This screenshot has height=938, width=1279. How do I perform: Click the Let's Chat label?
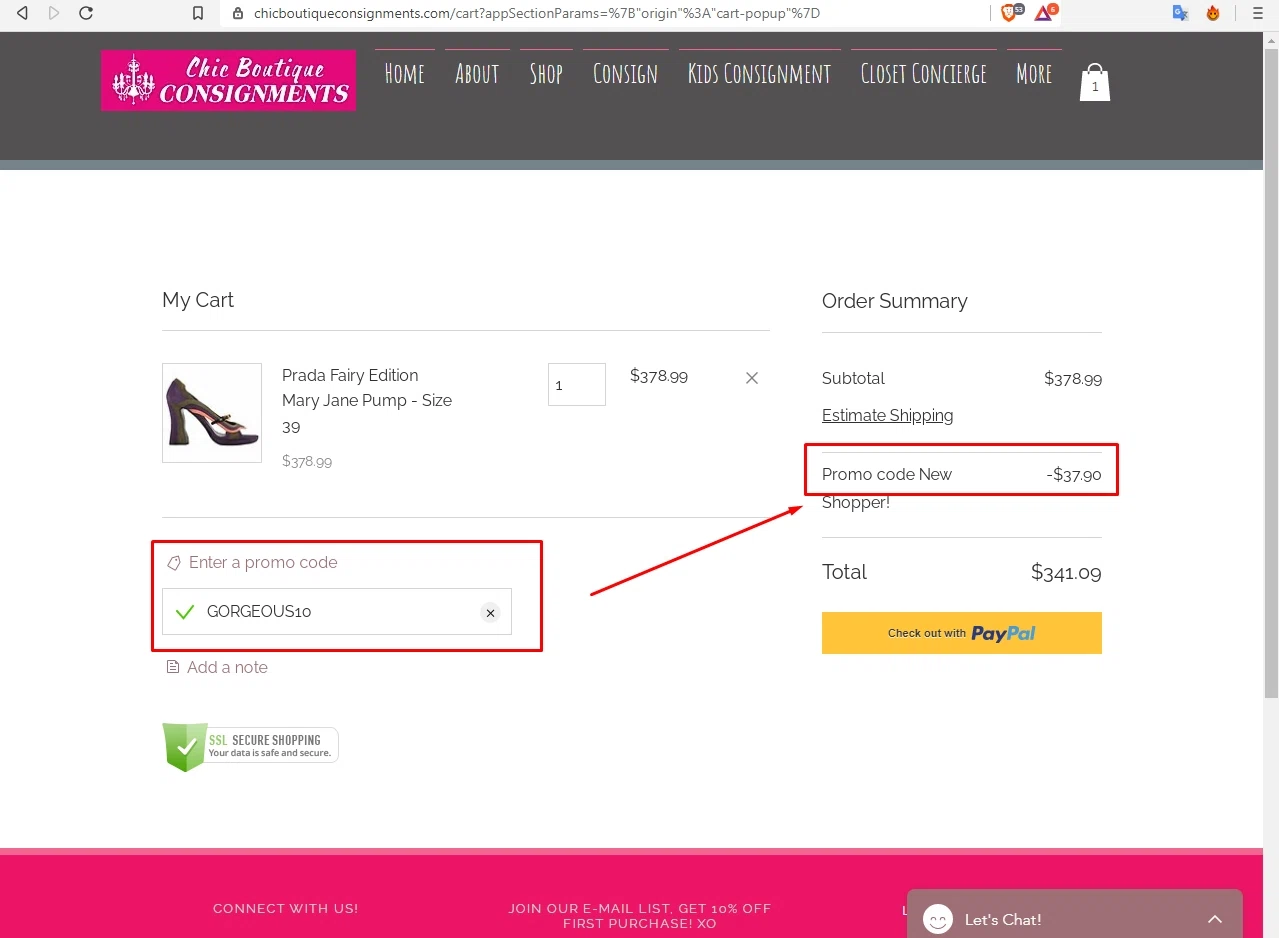[x=1003, y=919]
